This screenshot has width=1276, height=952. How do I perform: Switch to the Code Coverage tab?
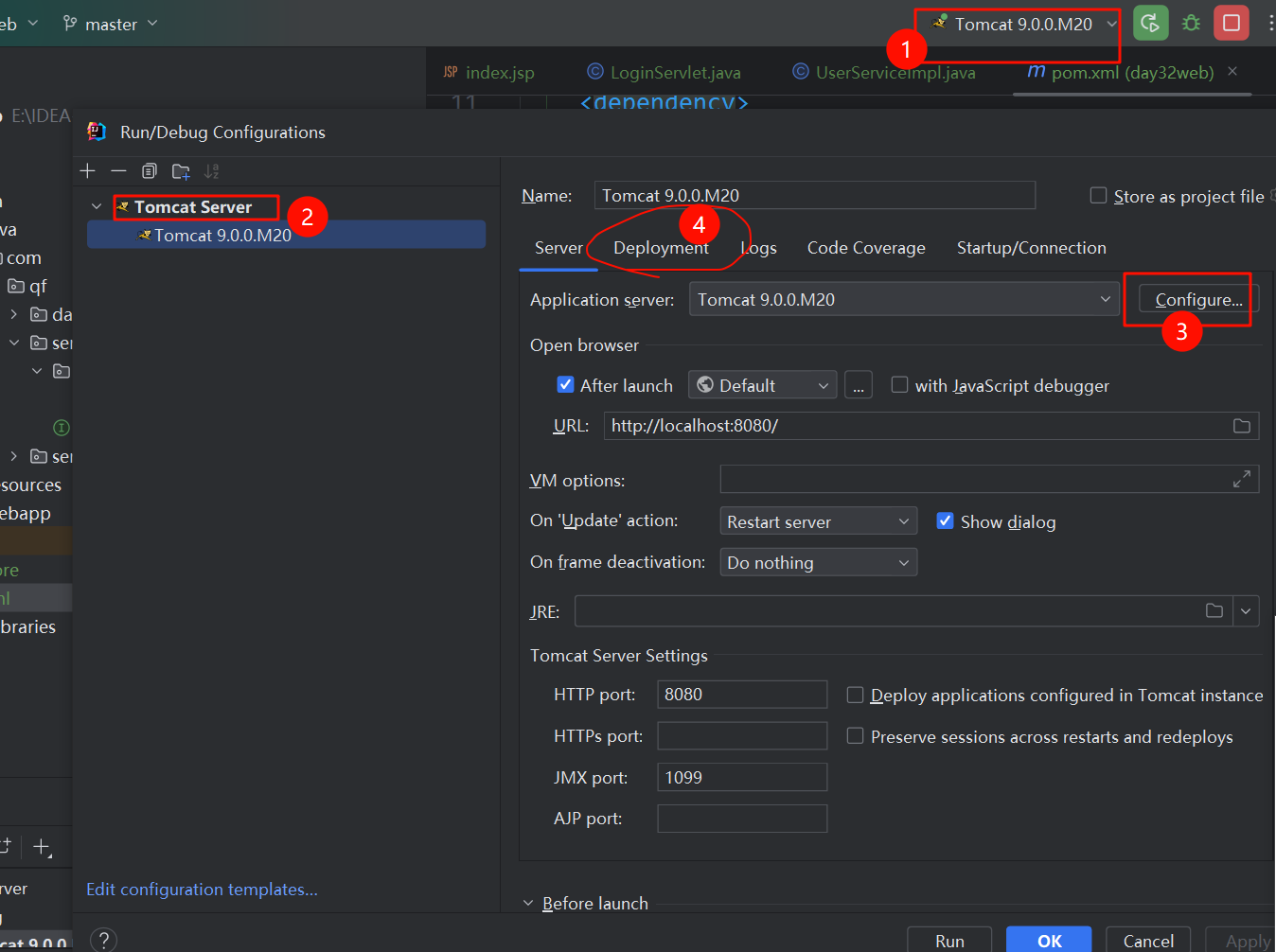point(866,248)
